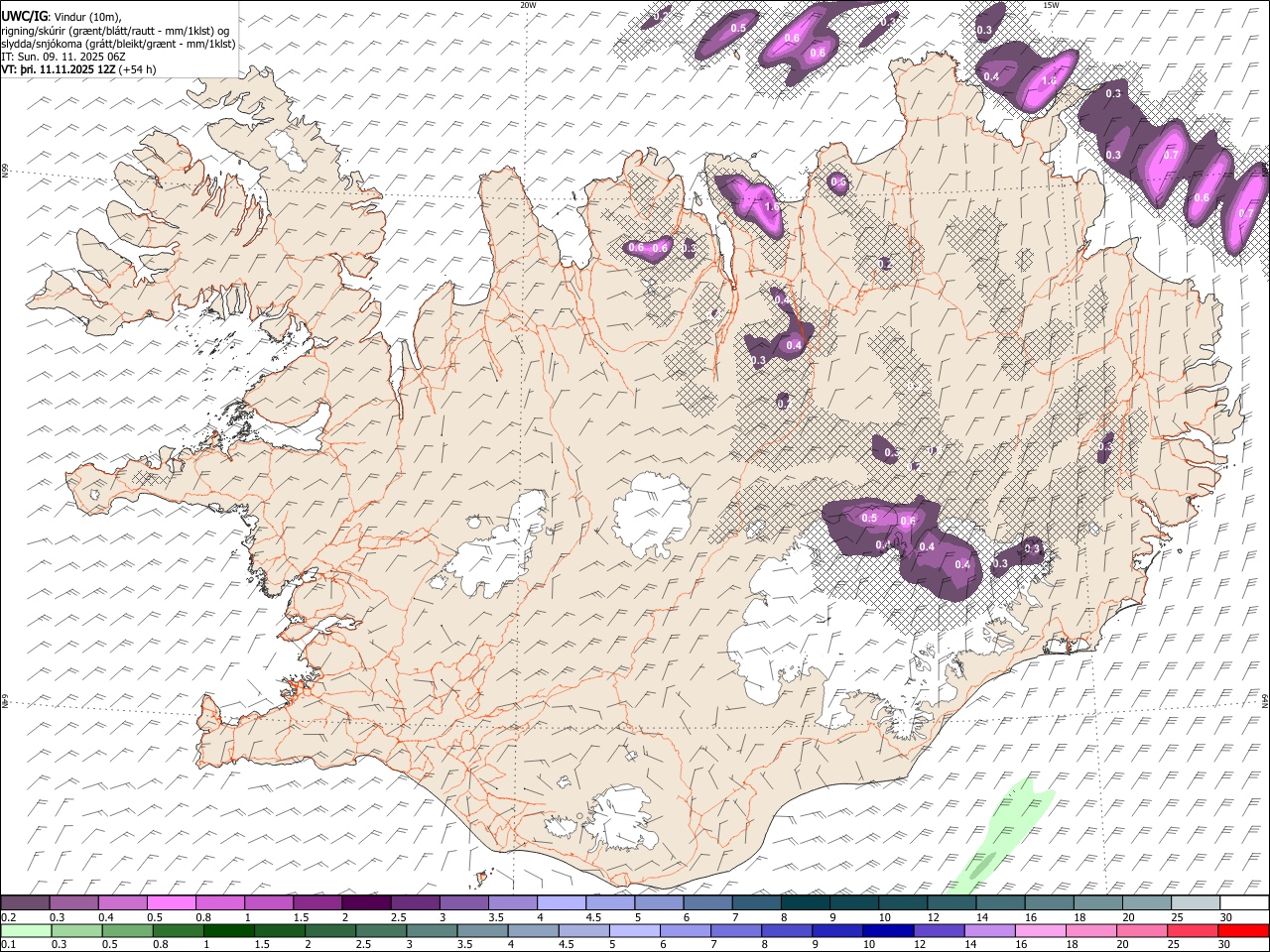This screenshot has height=952, width=1270.
Task: Select upper legend swatch between 18 and 20
Action: click(x=1098, y=902)
